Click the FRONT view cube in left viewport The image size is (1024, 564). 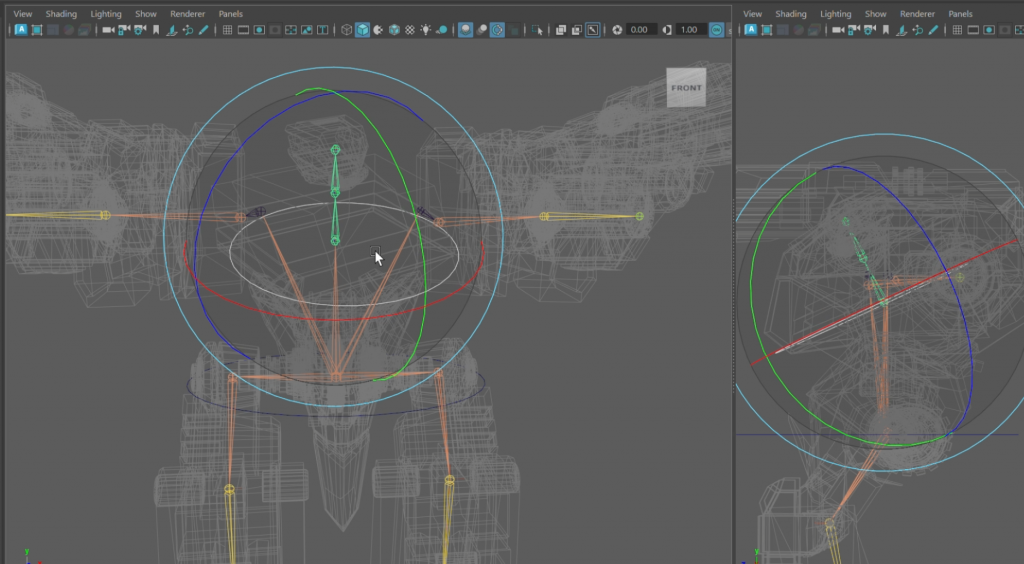(686, 88)
